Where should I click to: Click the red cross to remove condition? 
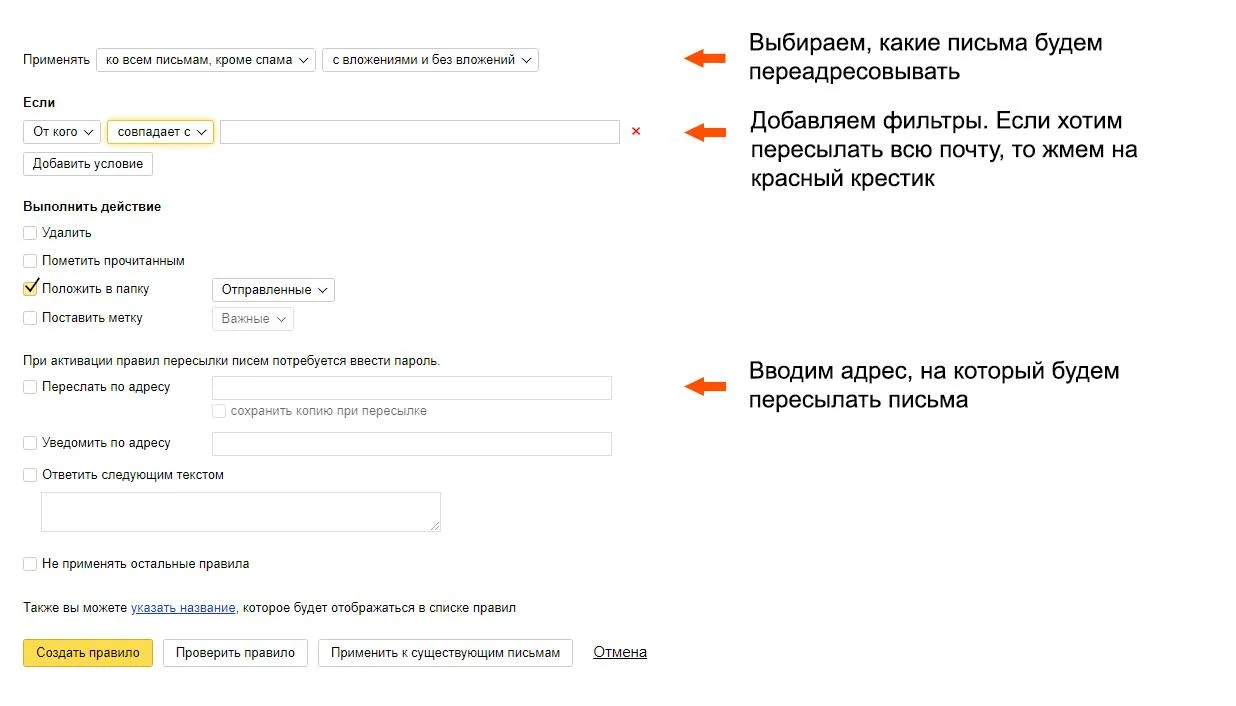pos(636,131)
